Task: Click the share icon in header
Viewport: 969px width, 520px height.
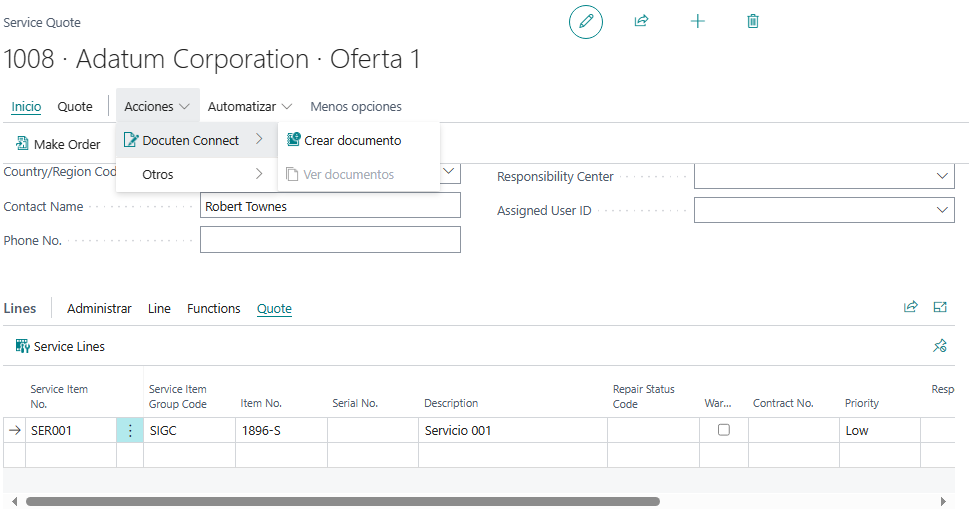Action: coord(642,21)
